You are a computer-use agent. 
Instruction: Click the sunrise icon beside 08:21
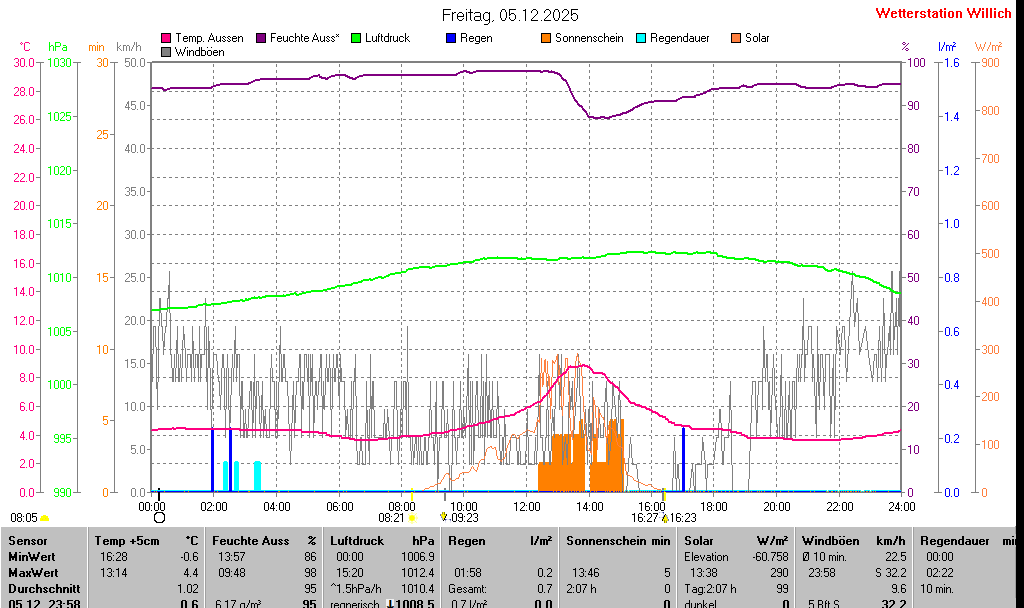(412, 518)
